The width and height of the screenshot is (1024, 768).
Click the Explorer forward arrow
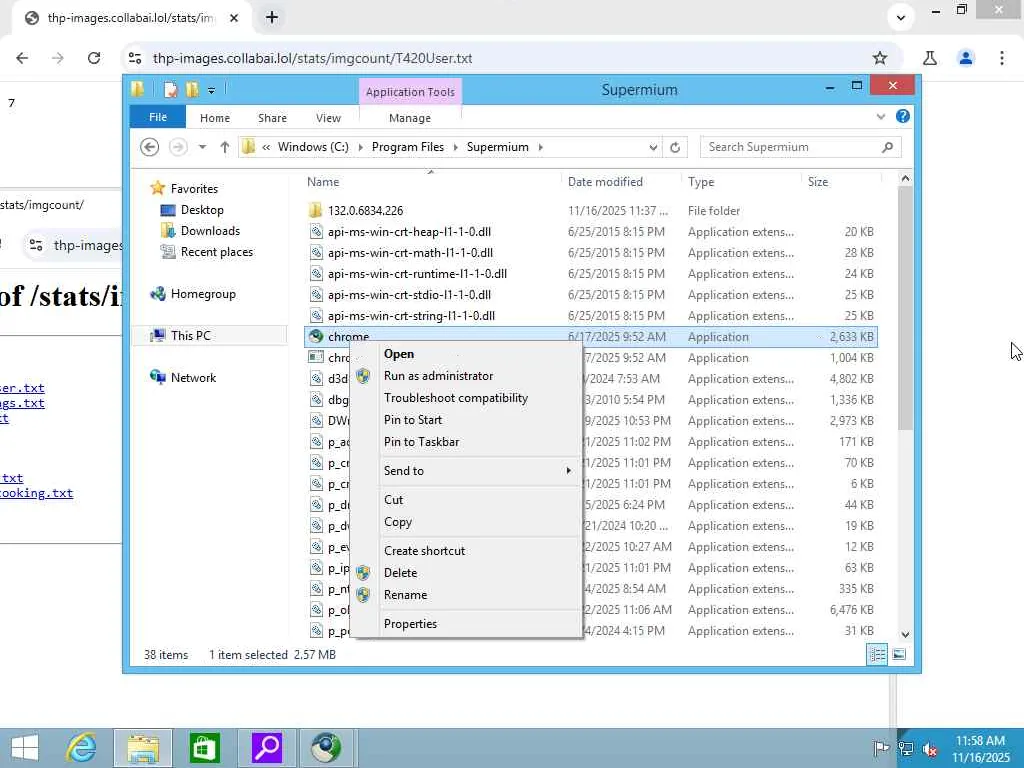[x=178, y=147]
